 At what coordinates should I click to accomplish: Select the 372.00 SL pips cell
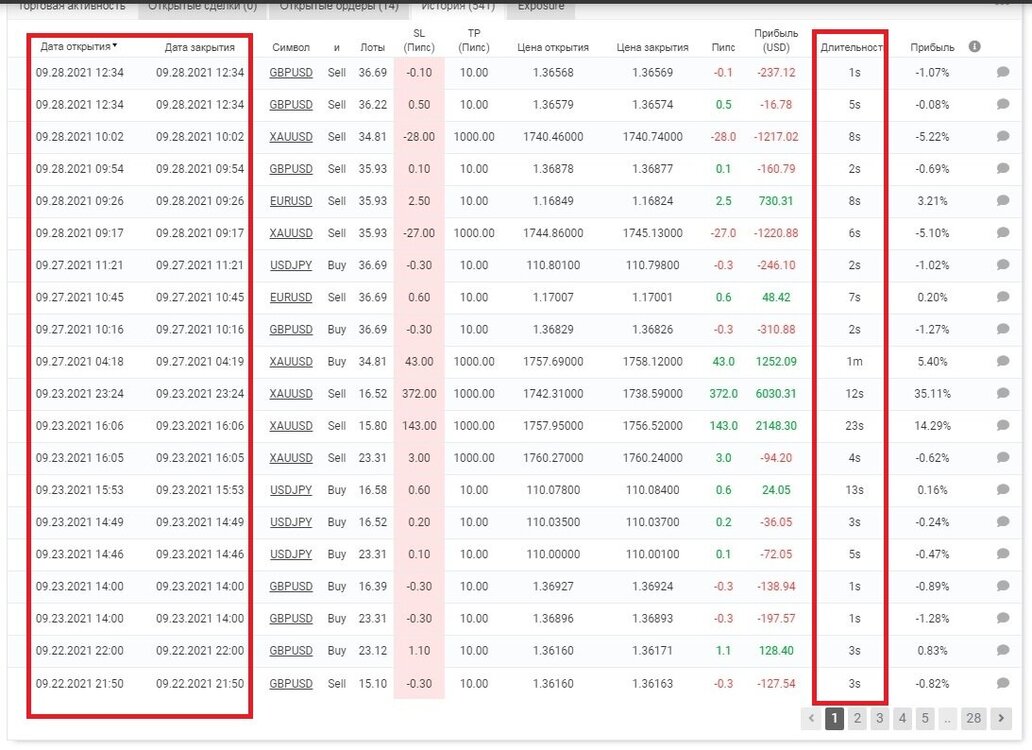coord(419,393)
